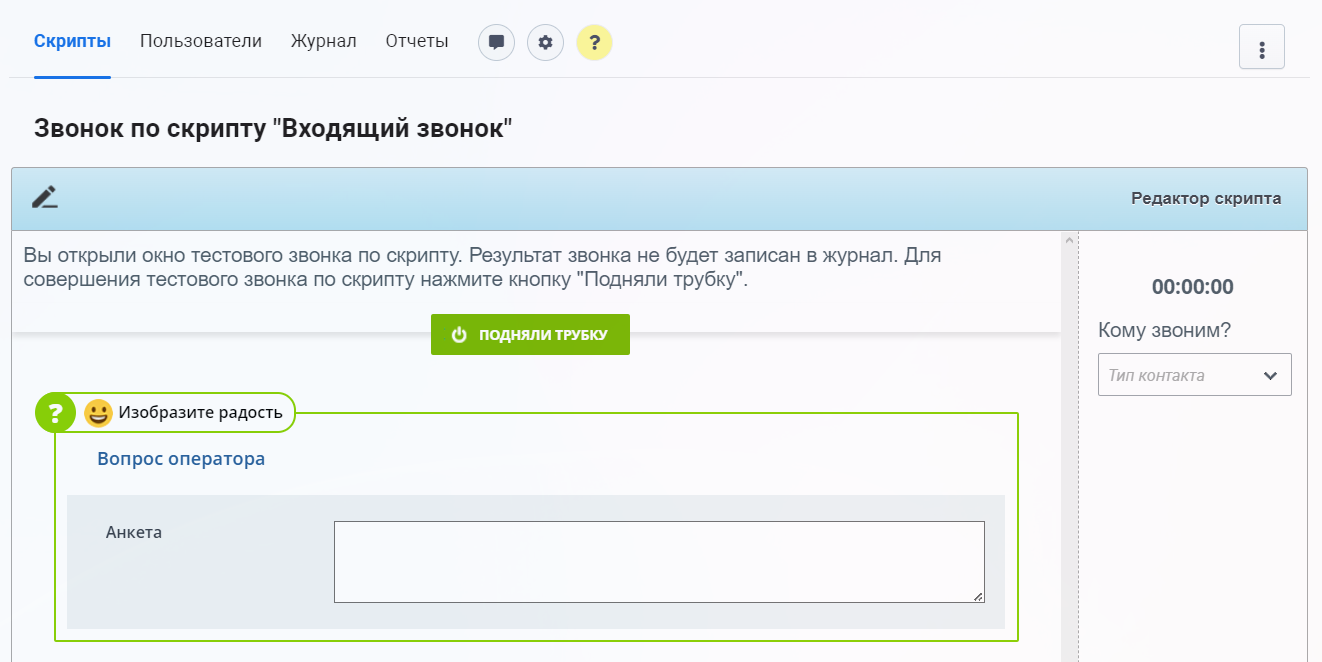Click inside the Анкета text area

pyautogui.click(x=658, y=562)
